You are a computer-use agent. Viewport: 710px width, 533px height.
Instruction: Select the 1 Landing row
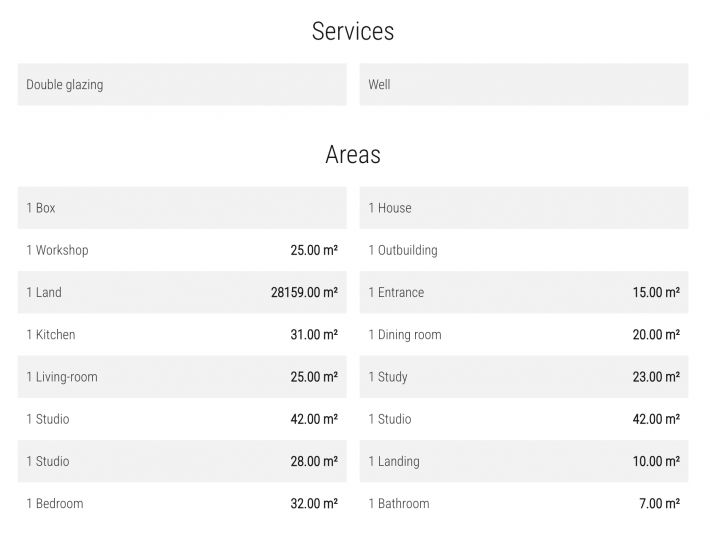[x=524, y=461]
